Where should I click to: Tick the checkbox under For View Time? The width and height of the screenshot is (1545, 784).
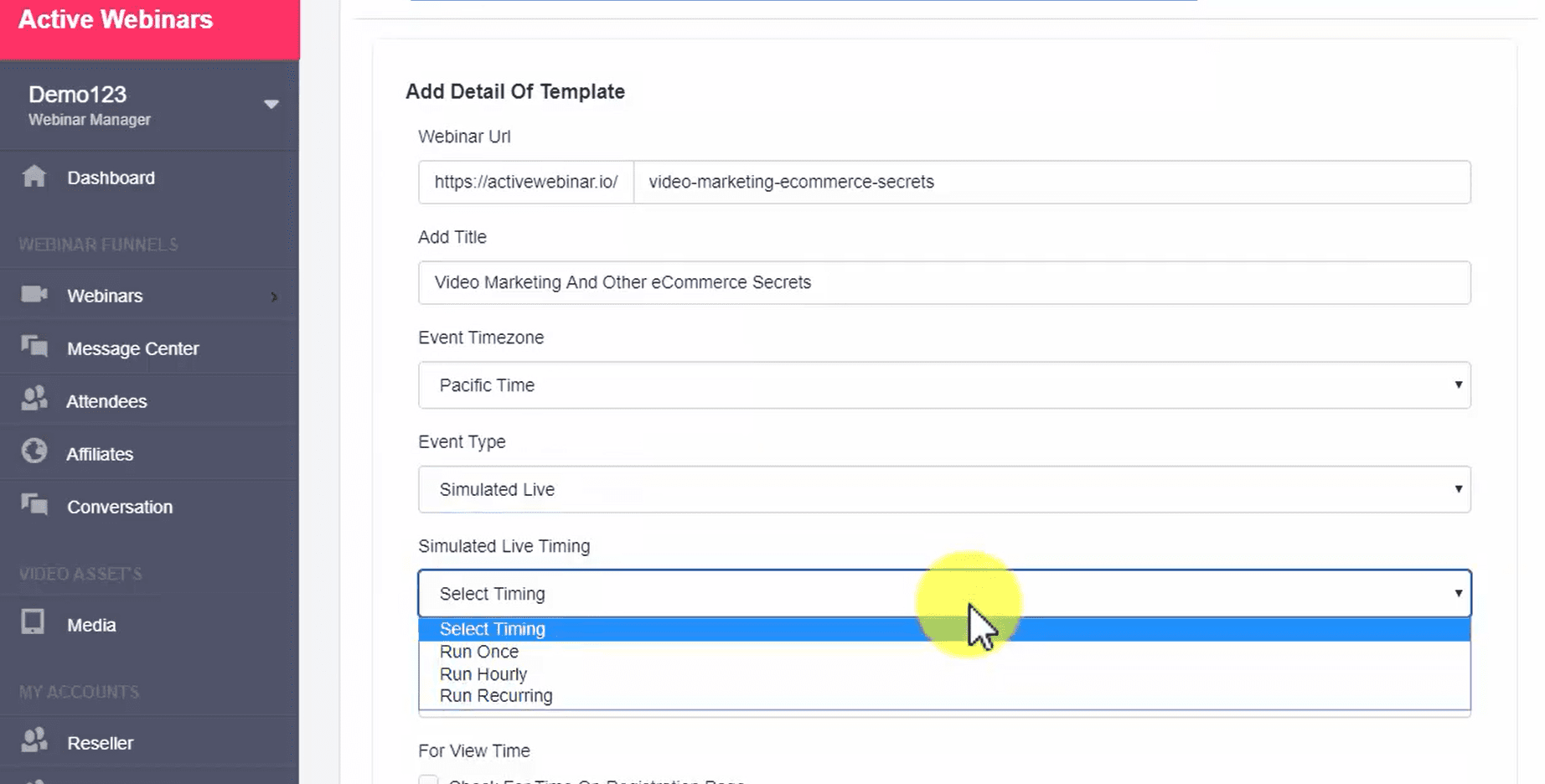(x=428, y=779)
